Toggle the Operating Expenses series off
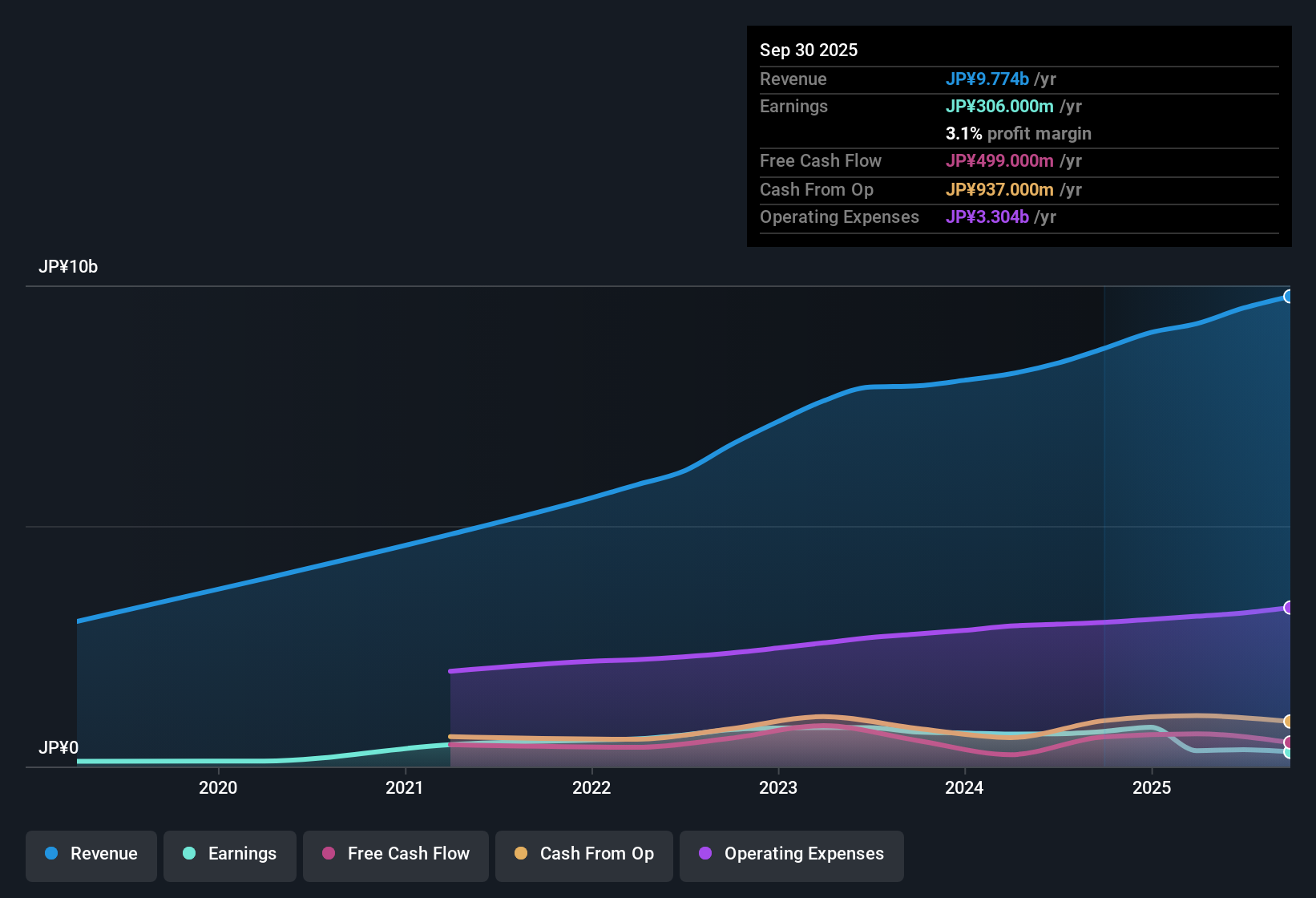 click(791, 854)
